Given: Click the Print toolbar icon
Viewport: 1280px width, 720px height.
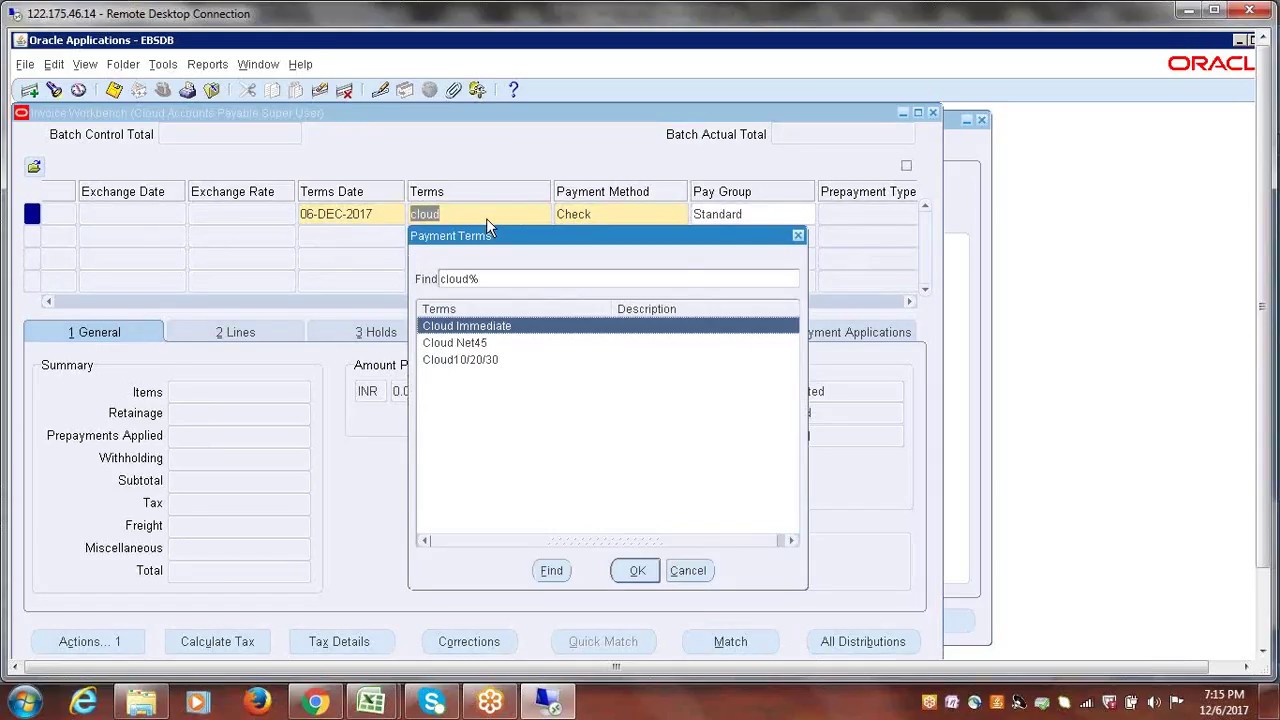Looking at the screenshot, I should [187, 90].
